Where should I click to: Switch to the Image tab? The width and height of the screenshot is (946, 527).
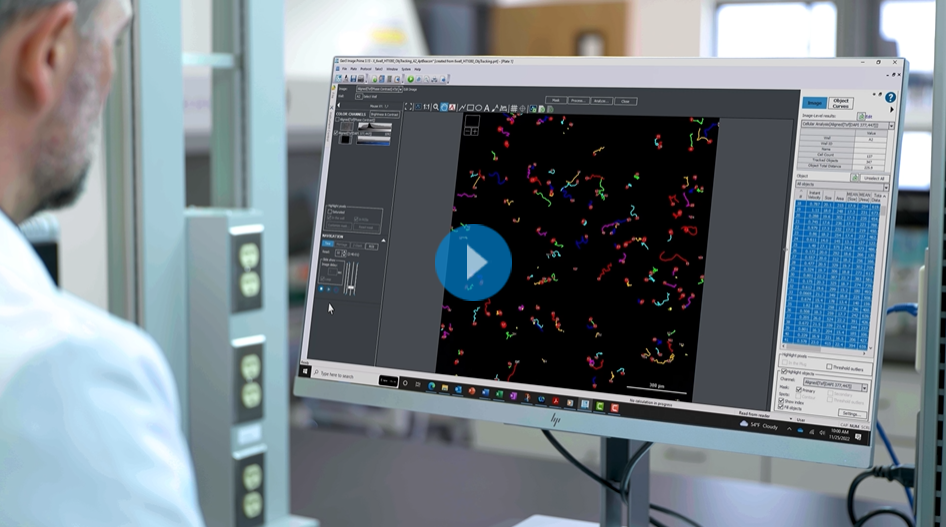click(814, 103)
